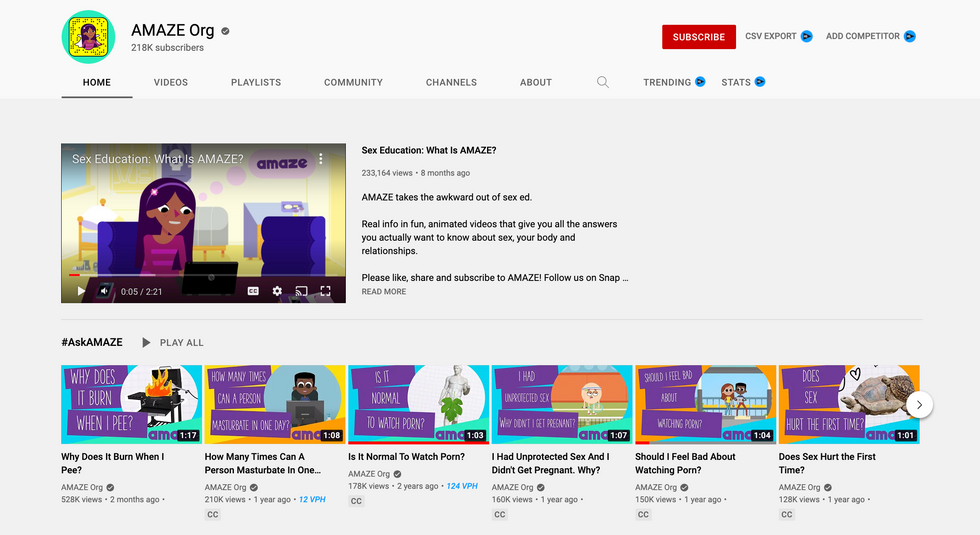Open 'How Many Times Can A Person' thumbnail
Viewport: 980px width, 535px height.
click(275, 404)
